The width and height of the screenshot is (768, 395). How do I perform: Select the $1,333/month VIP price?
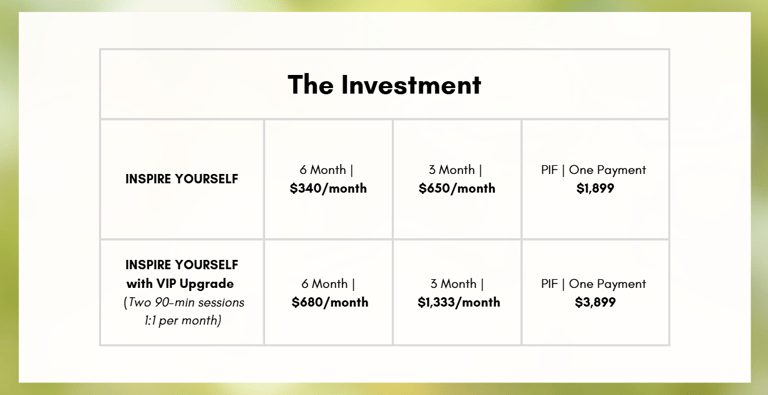459,302
